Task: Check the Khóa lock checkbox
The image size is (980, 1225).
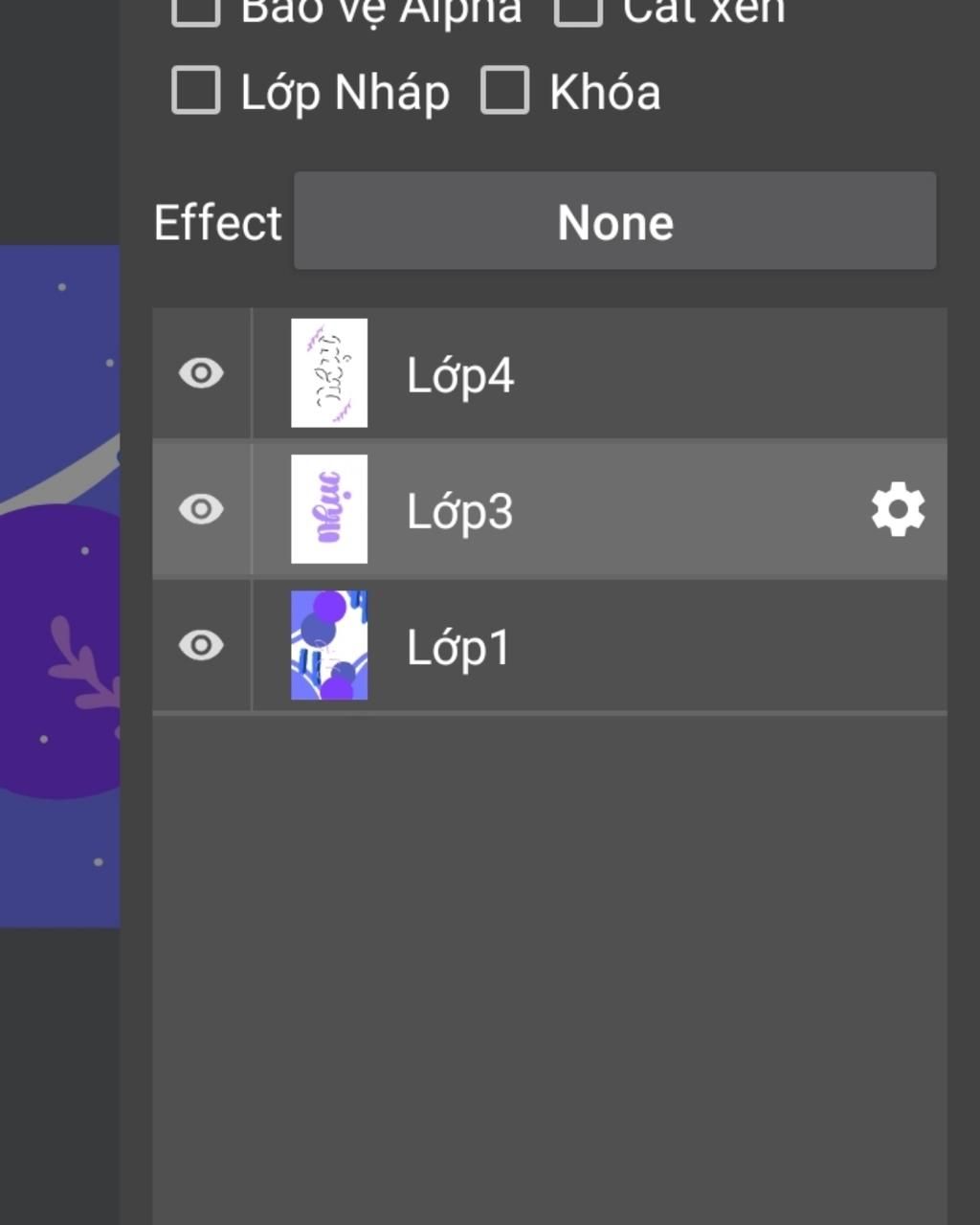Action: click(504, 91)
